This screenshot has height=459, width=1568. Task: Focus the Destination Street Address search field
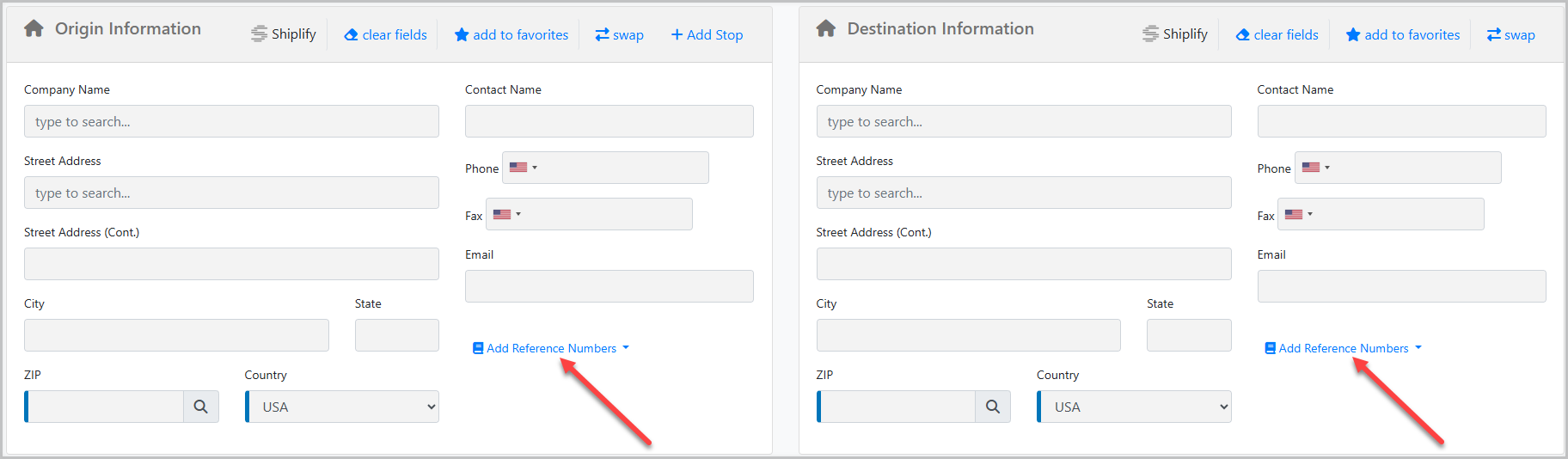tap(1024, 193)
